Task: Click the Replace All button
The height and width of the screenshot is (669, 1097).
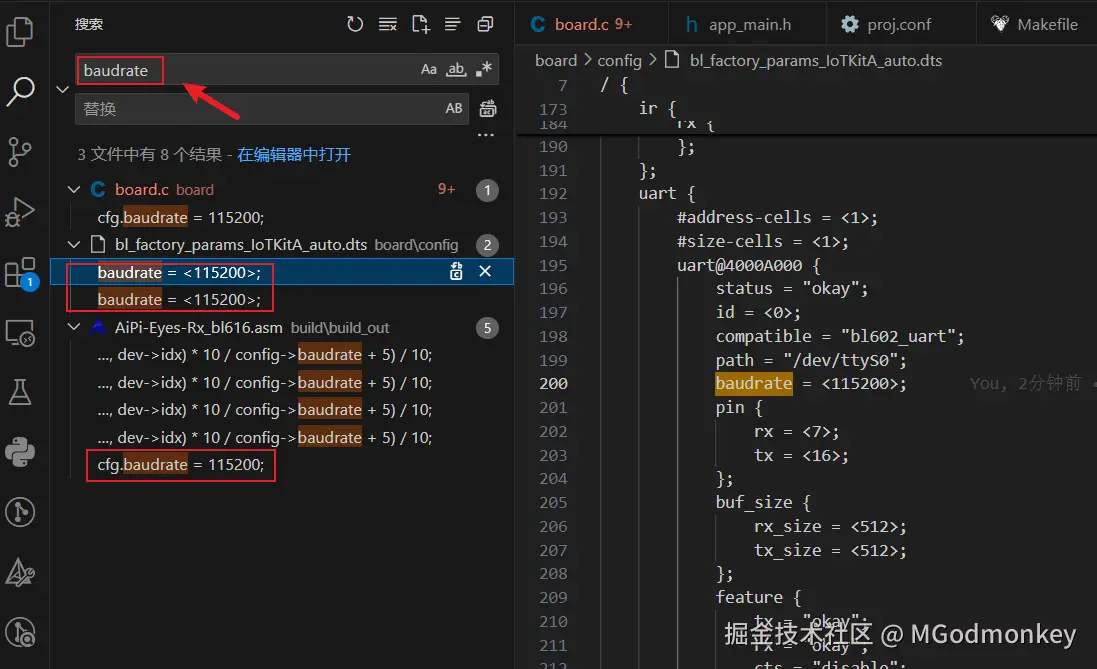Action: pos(488,108)
